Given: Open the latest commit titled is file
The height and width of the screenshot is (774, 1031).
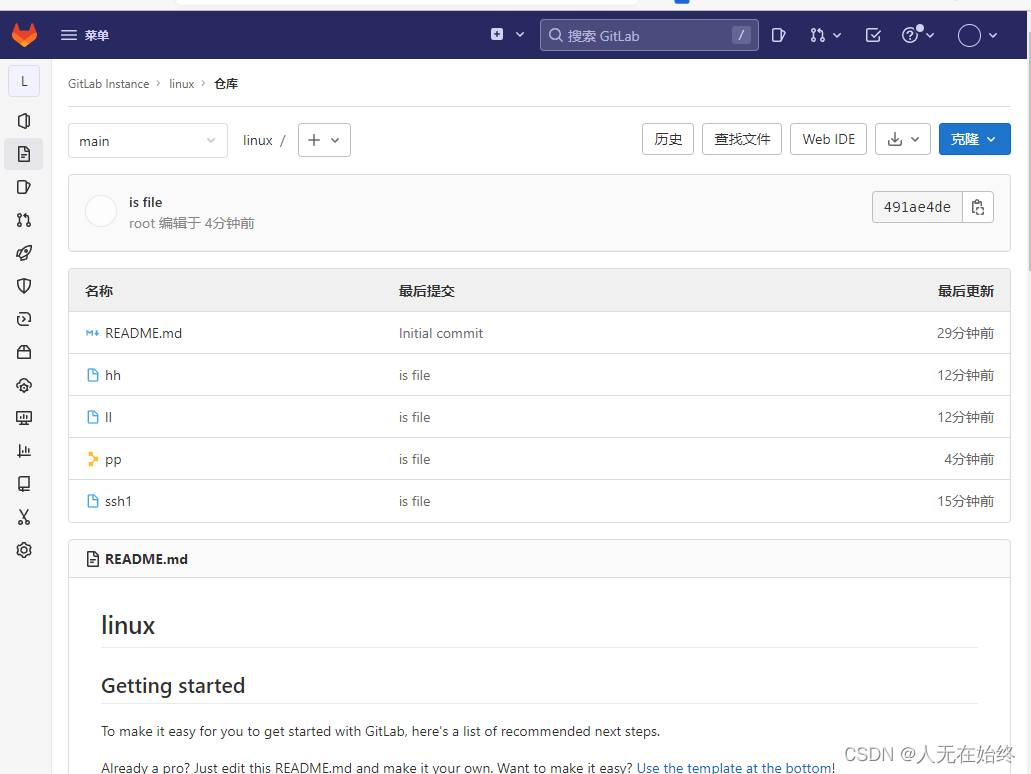Looking at the screenshot, I should 145,203.
